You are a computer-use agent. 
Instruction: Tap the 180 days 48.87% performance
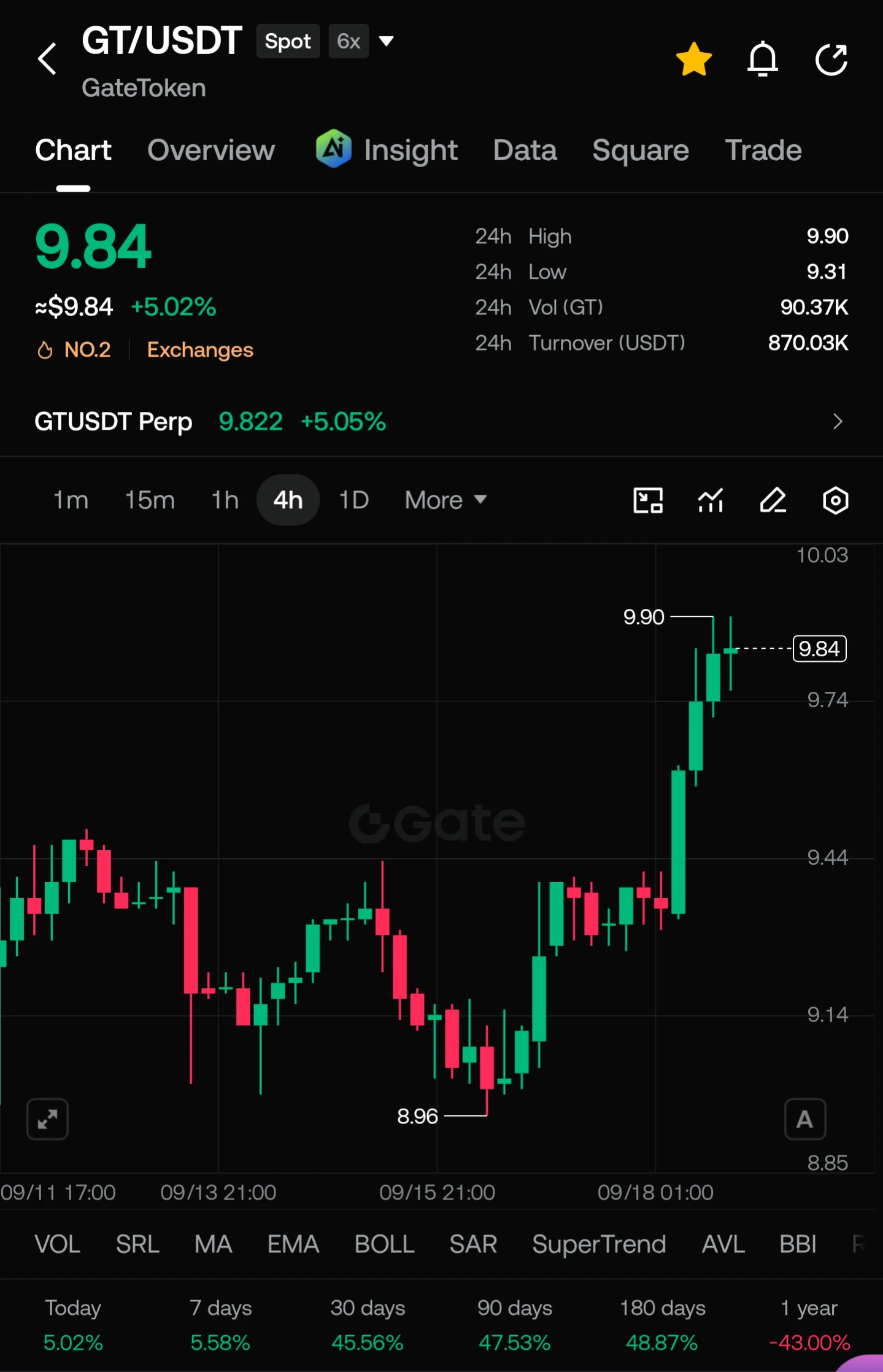coord(662,1325)
